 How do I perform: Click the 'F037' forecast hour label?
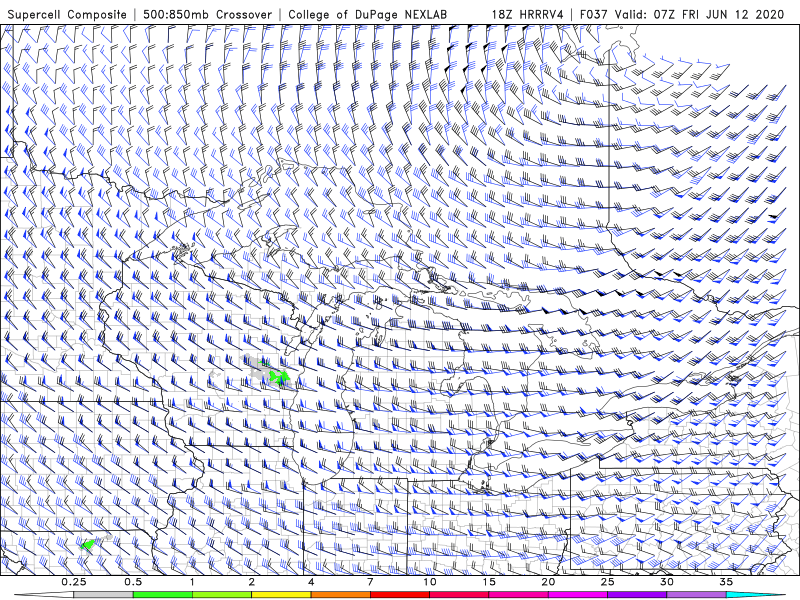(594, 14)
